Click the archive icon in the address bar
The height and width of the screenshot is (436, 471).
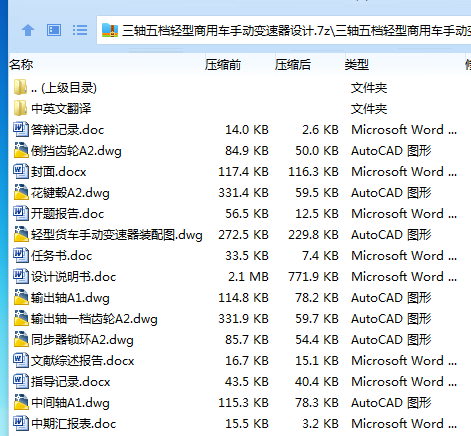pos(110,30)
